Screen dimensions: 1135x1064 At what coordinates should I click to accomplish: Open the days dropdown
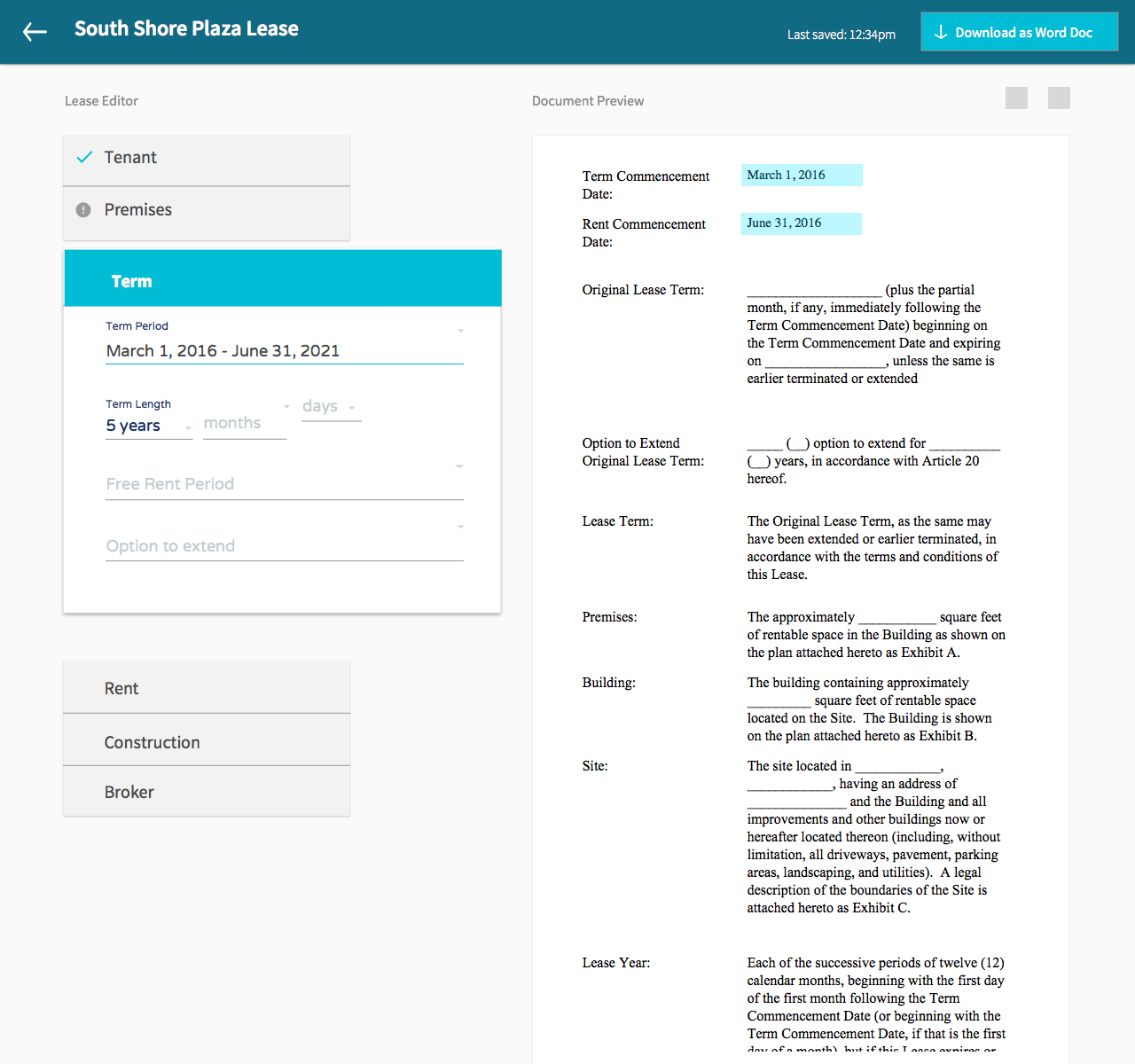tap(331, 407)
